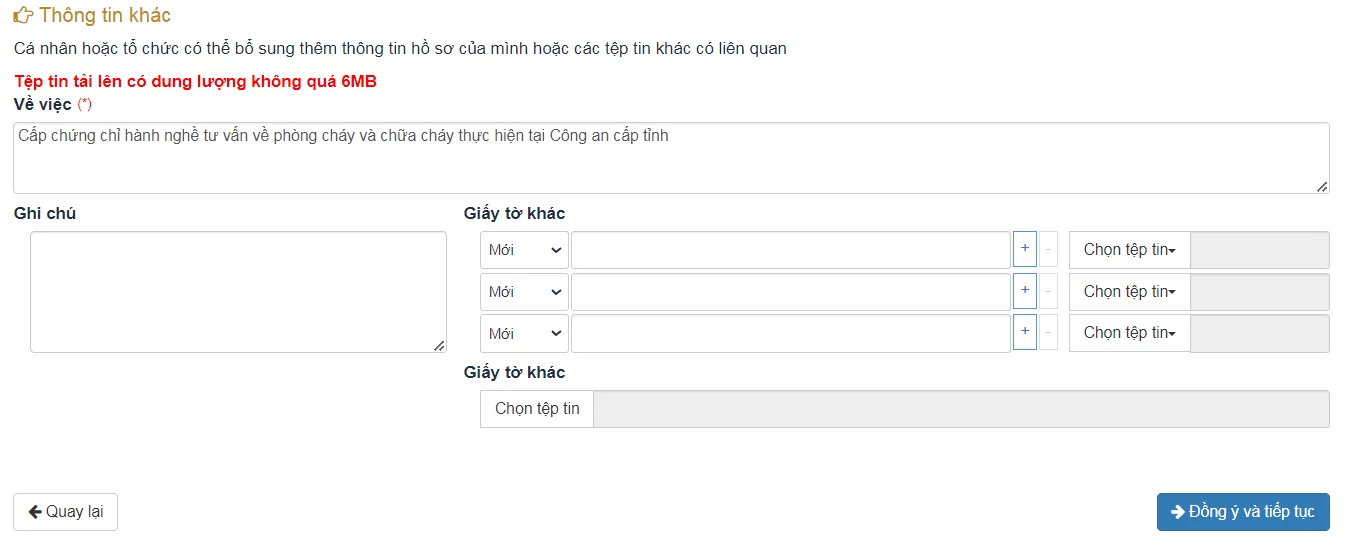Click the pointing hand icon beside Thông tin khác
Image resolution: width=1355 pixels, height=555 pixels.
coord(23,15)
